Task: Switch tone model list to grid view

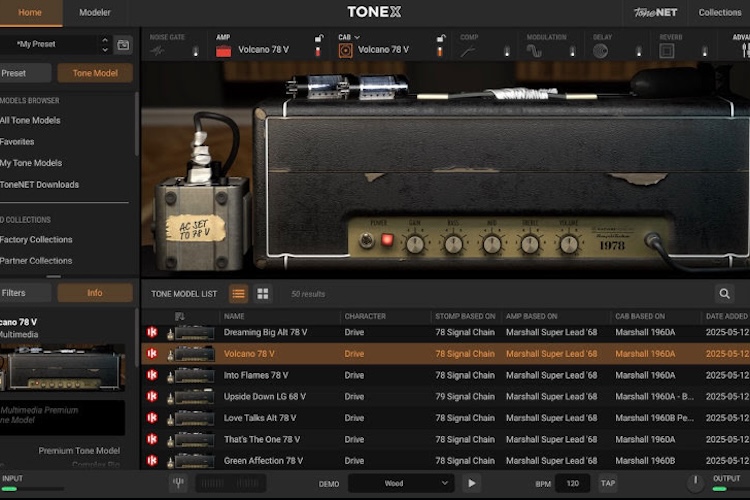Action: coord(263,294)
